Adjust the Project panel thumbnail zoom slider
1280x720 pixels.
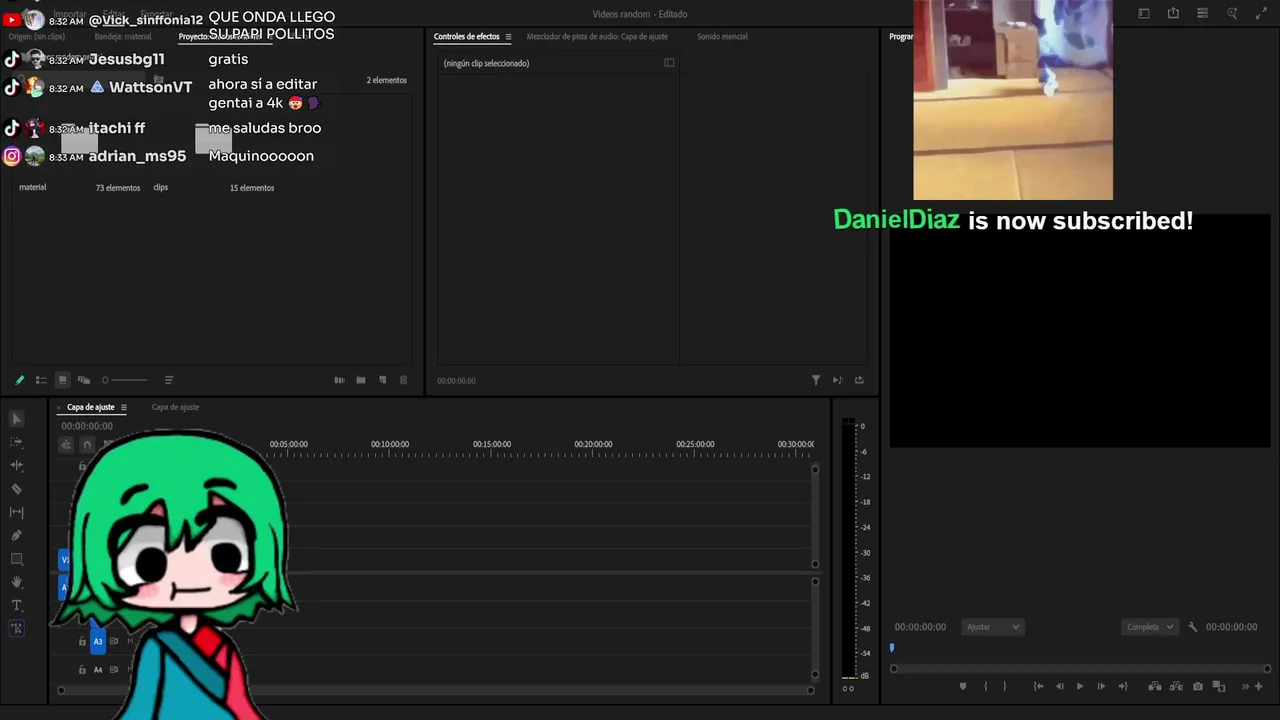pyautogui.click(x=124, y=380)
